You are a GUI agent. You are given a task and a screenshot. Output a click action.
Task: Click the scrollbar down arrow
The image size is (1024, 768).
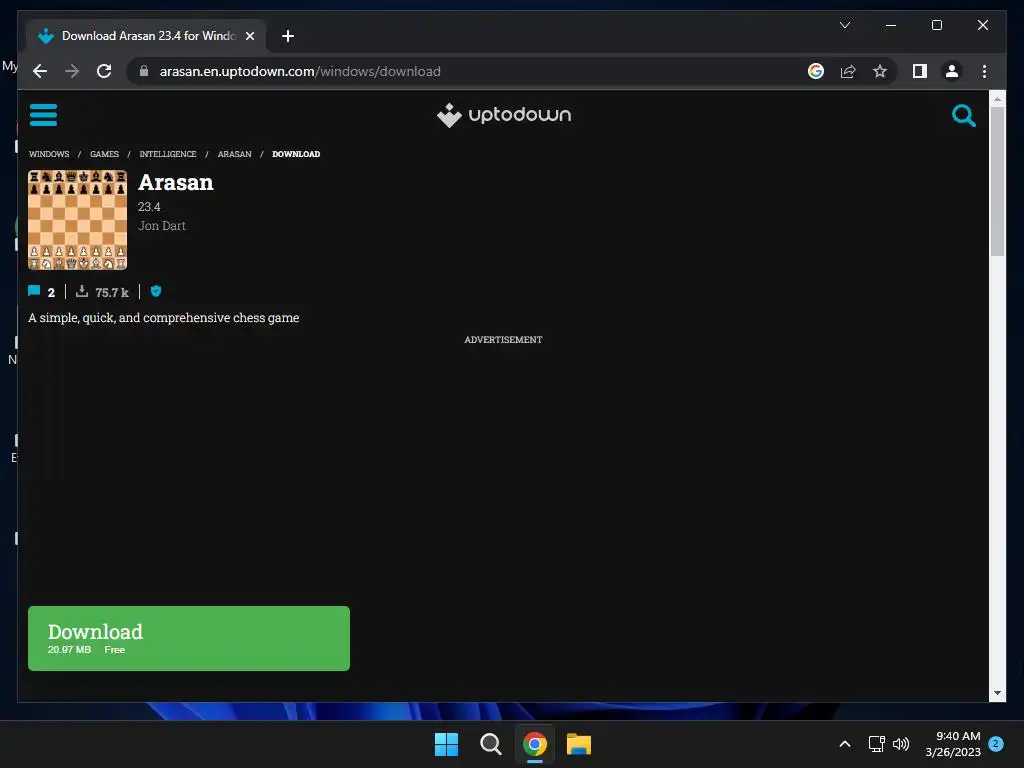point(997,693)
